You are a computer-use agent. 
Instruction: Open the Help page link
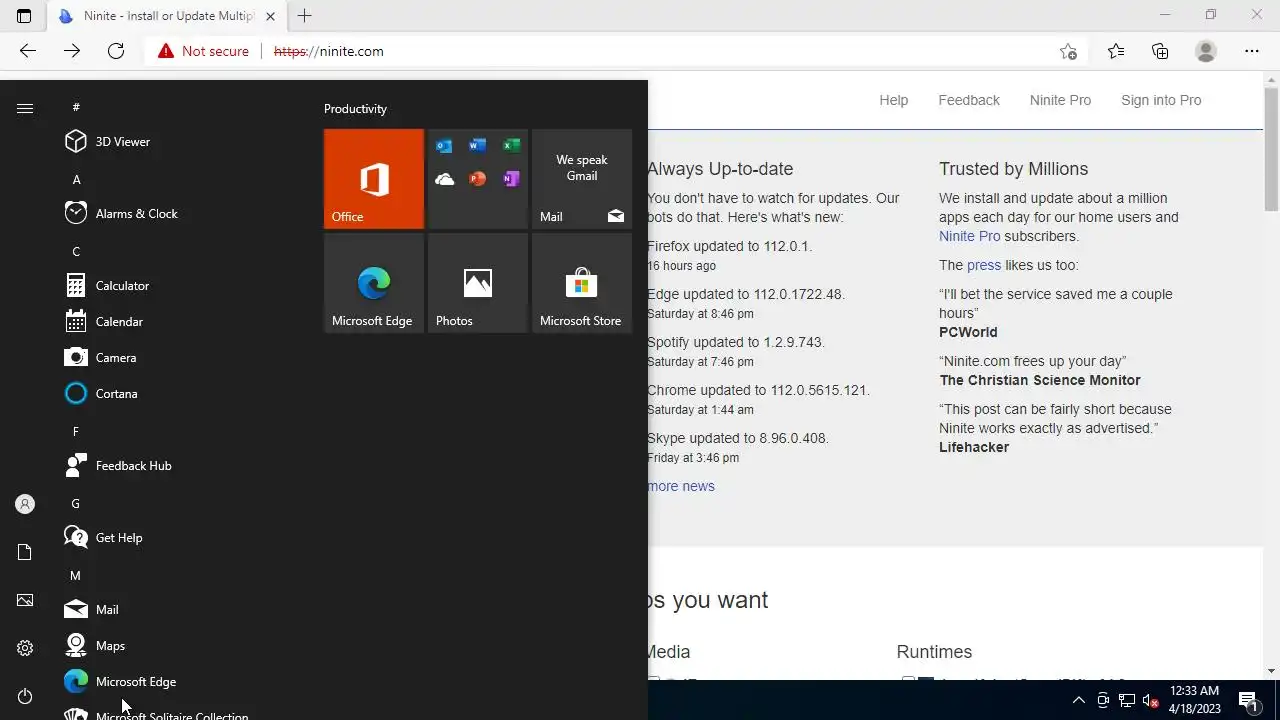tap(894, 100)
